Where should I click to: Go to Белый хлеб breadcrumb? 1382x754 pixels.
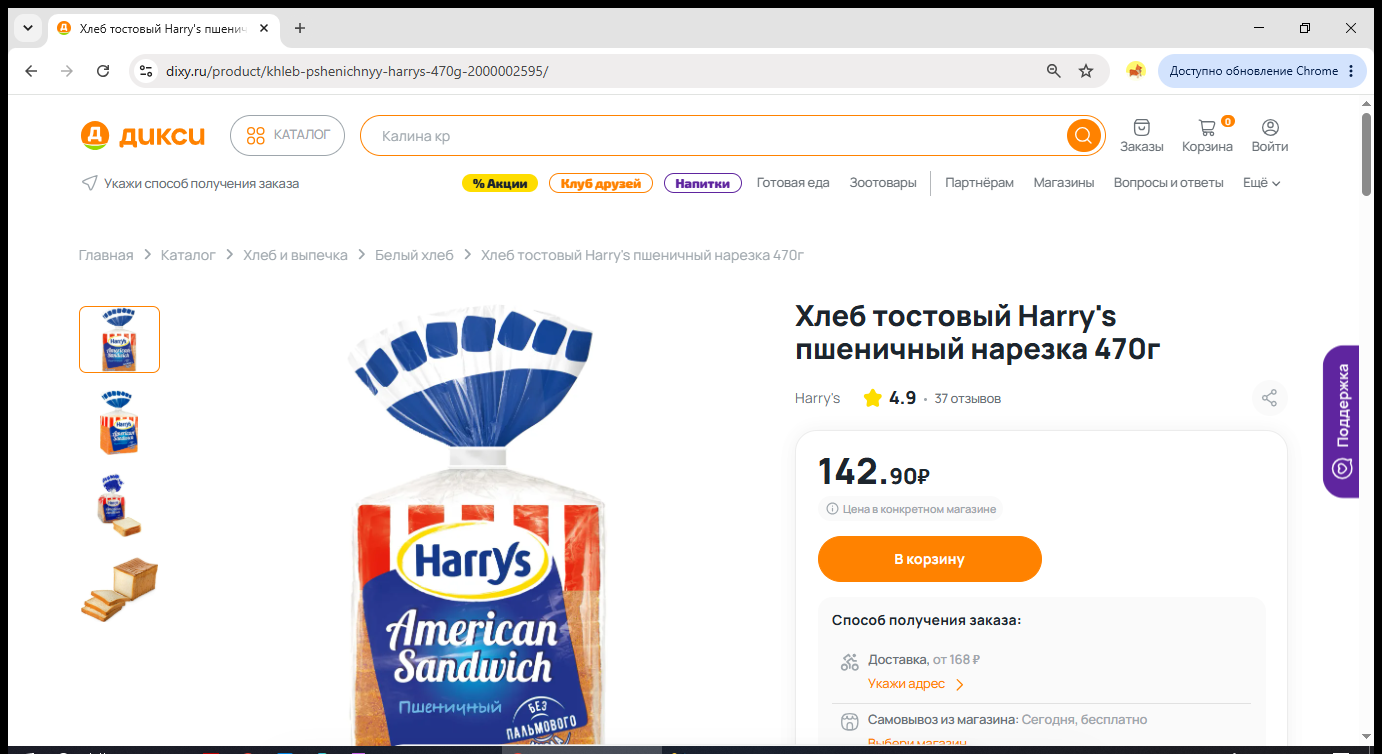point(414,255)
